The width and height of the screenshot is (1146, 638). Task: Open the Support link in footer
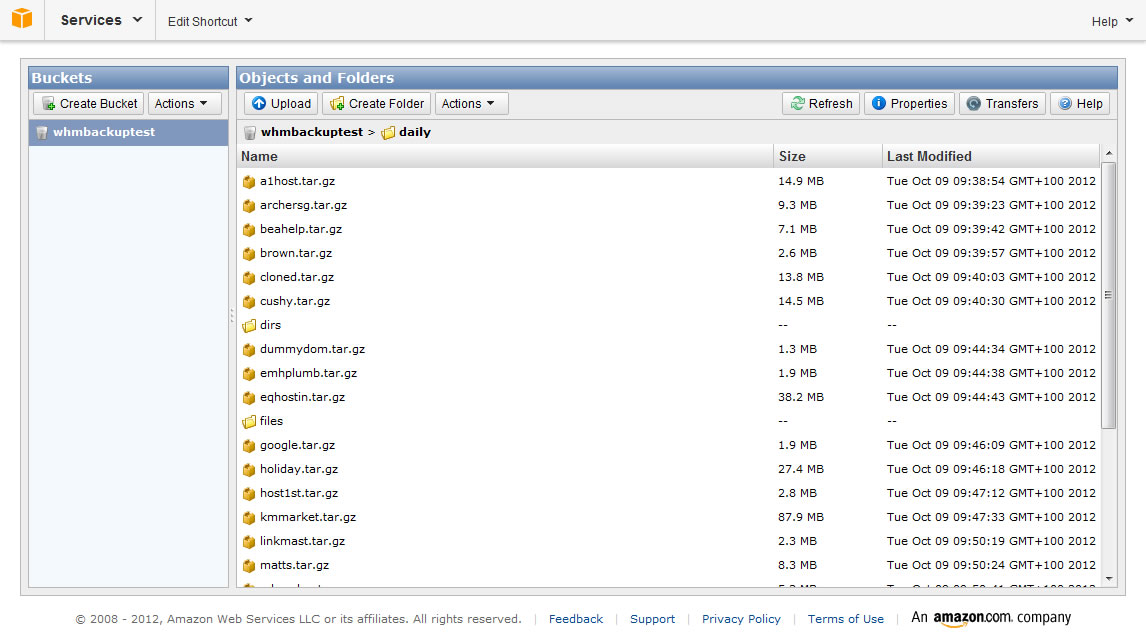[653, 619]
